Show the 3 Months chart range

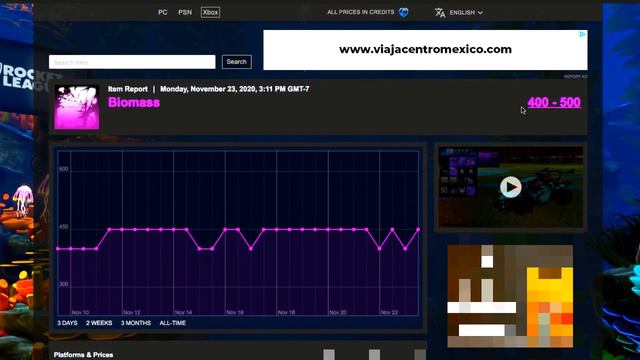pos(136,323)
